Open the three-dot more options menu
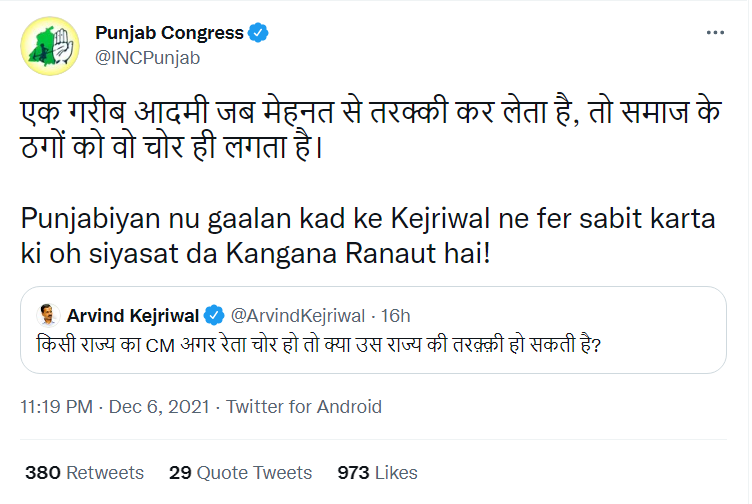This screenshot has height=504, width=752. point(715,33)
